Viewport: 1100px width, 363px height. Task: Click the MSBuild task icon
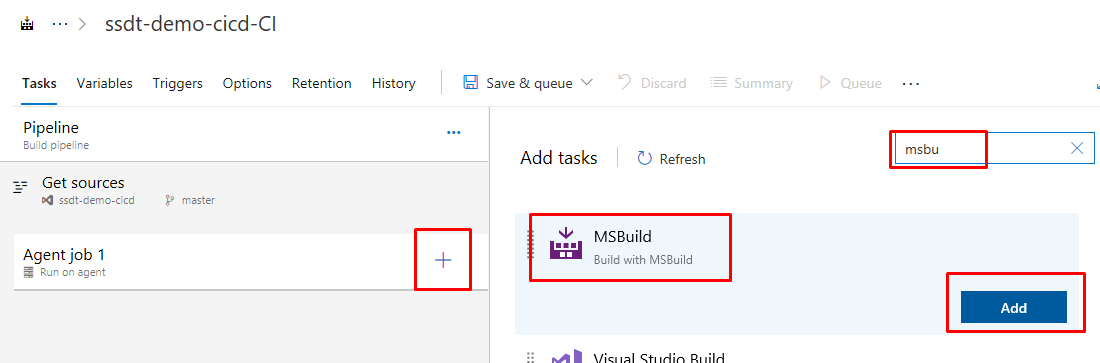point(565,243)
